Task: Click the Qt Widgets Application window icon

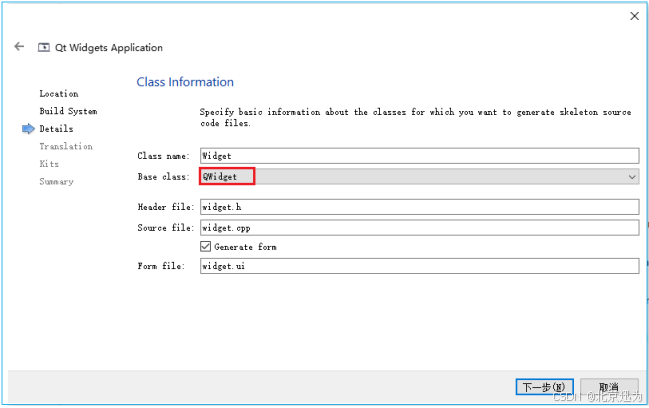Action: 44,48
